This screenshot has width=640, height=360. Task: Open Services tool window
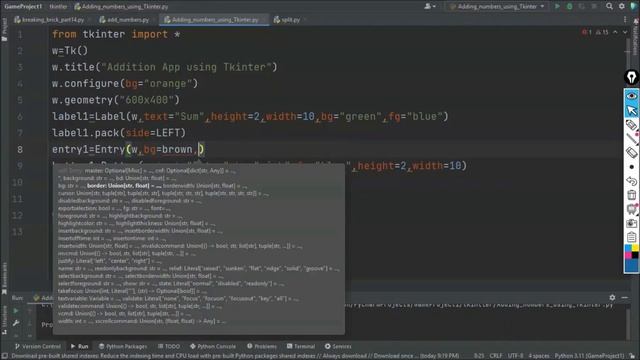click(338, 346)
